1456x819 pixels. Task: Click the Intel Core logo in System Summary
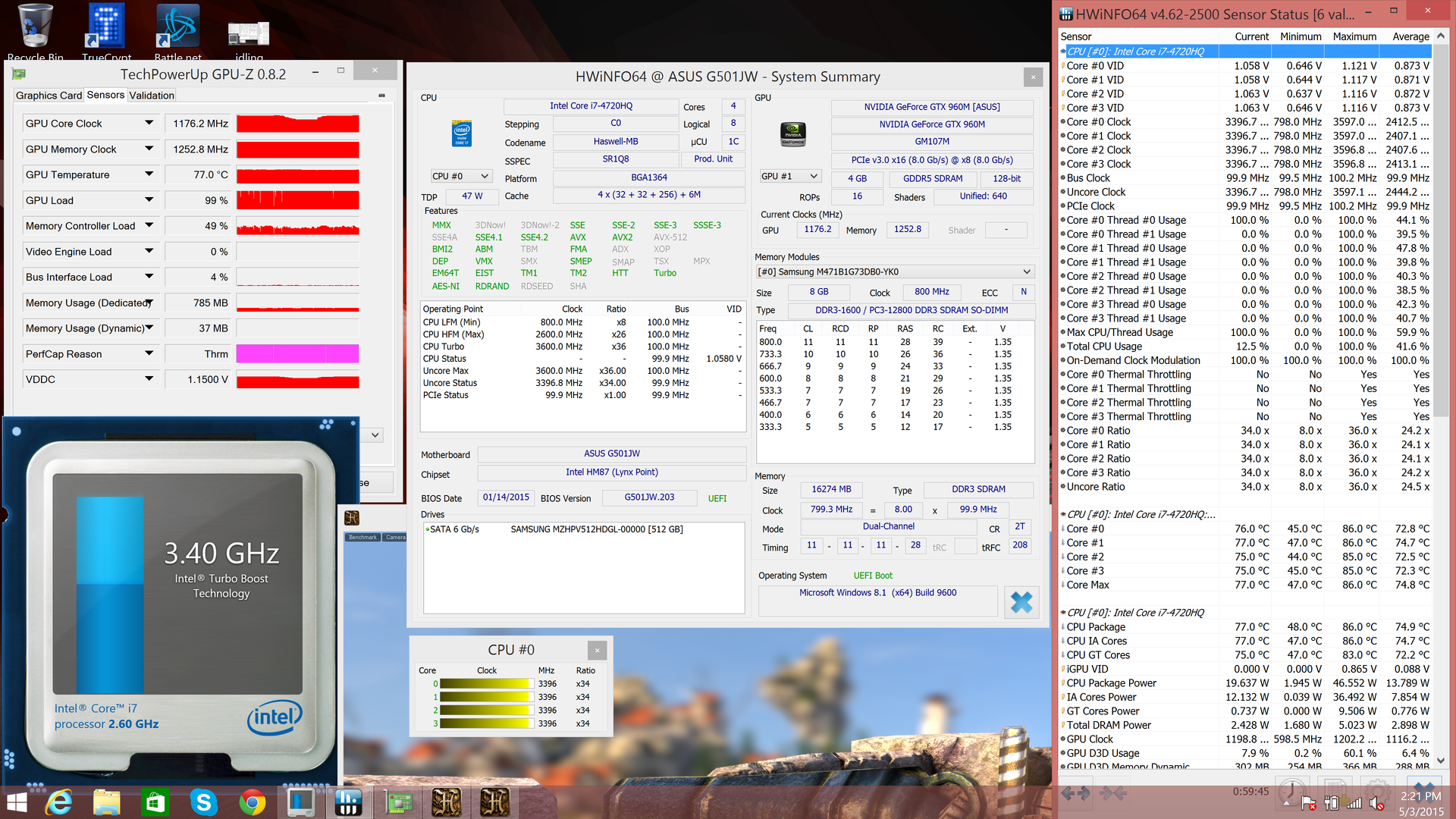(x=462, y=133)
